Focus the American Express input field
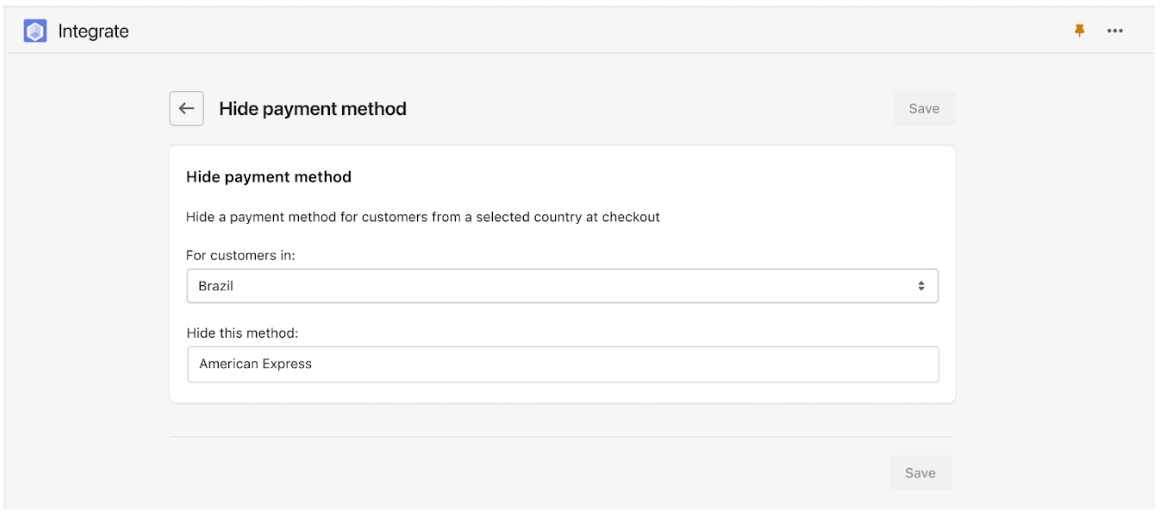Image resolution: width=1162 pixels, height=516 pixels. coord(563,365)
